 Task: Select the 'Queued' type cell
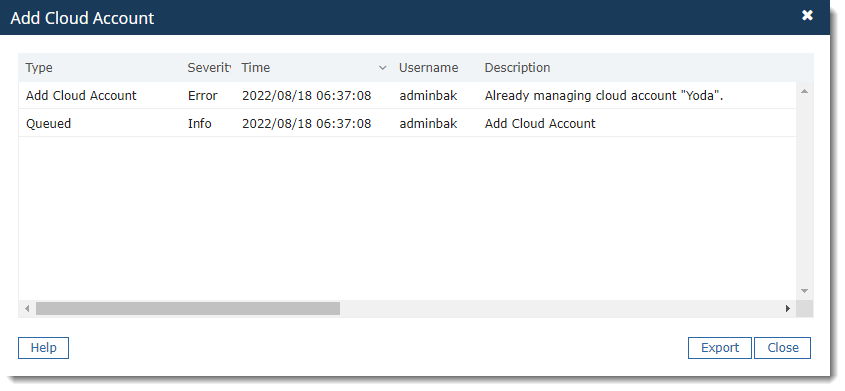pyautogui.click(x=49, y=124)
